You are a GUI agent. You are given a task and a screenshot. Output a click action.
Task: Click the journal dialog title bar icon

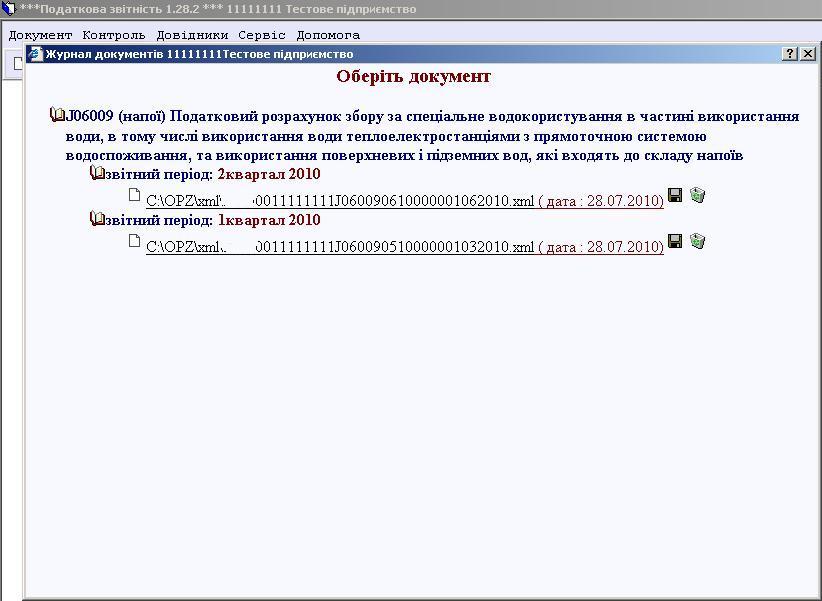click(x=36, y=54)
